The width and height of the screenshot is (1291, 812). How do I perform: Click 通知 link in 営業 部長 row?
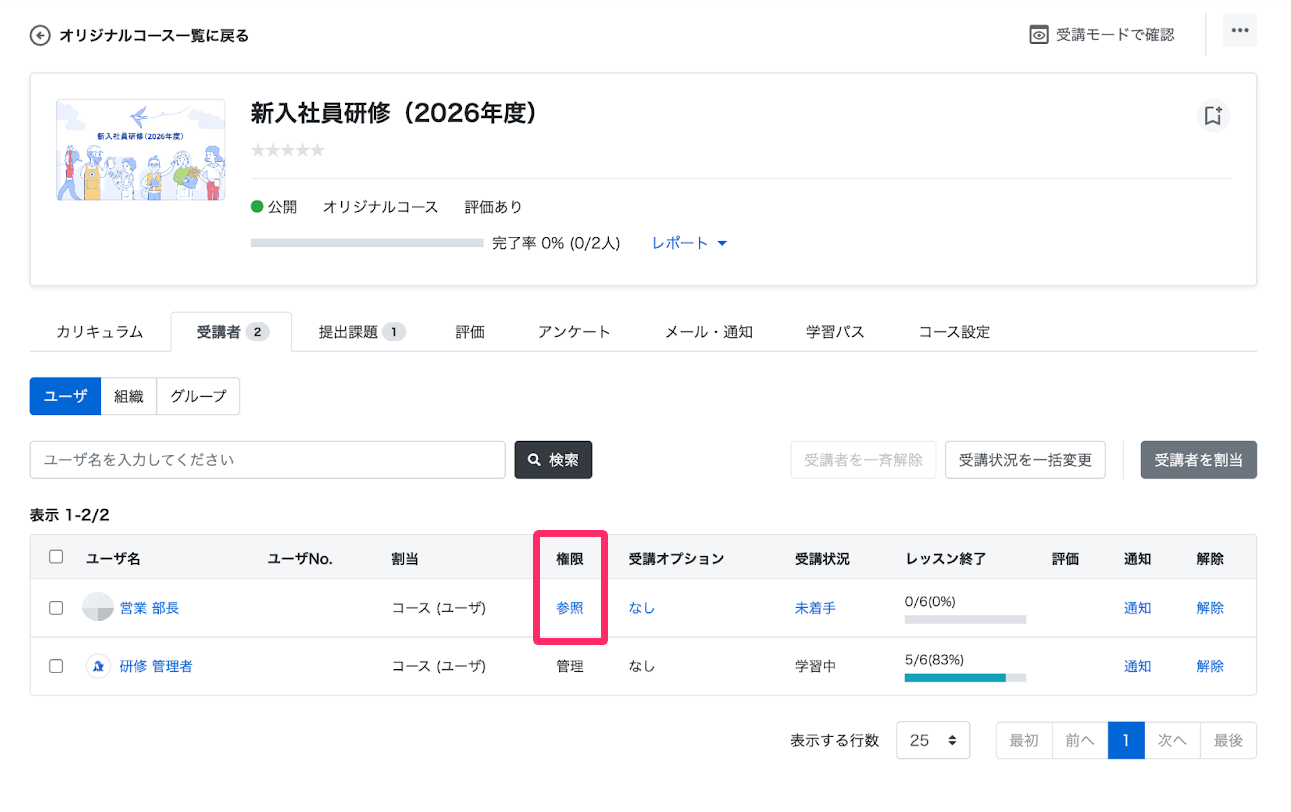[x=1138, y=607]
